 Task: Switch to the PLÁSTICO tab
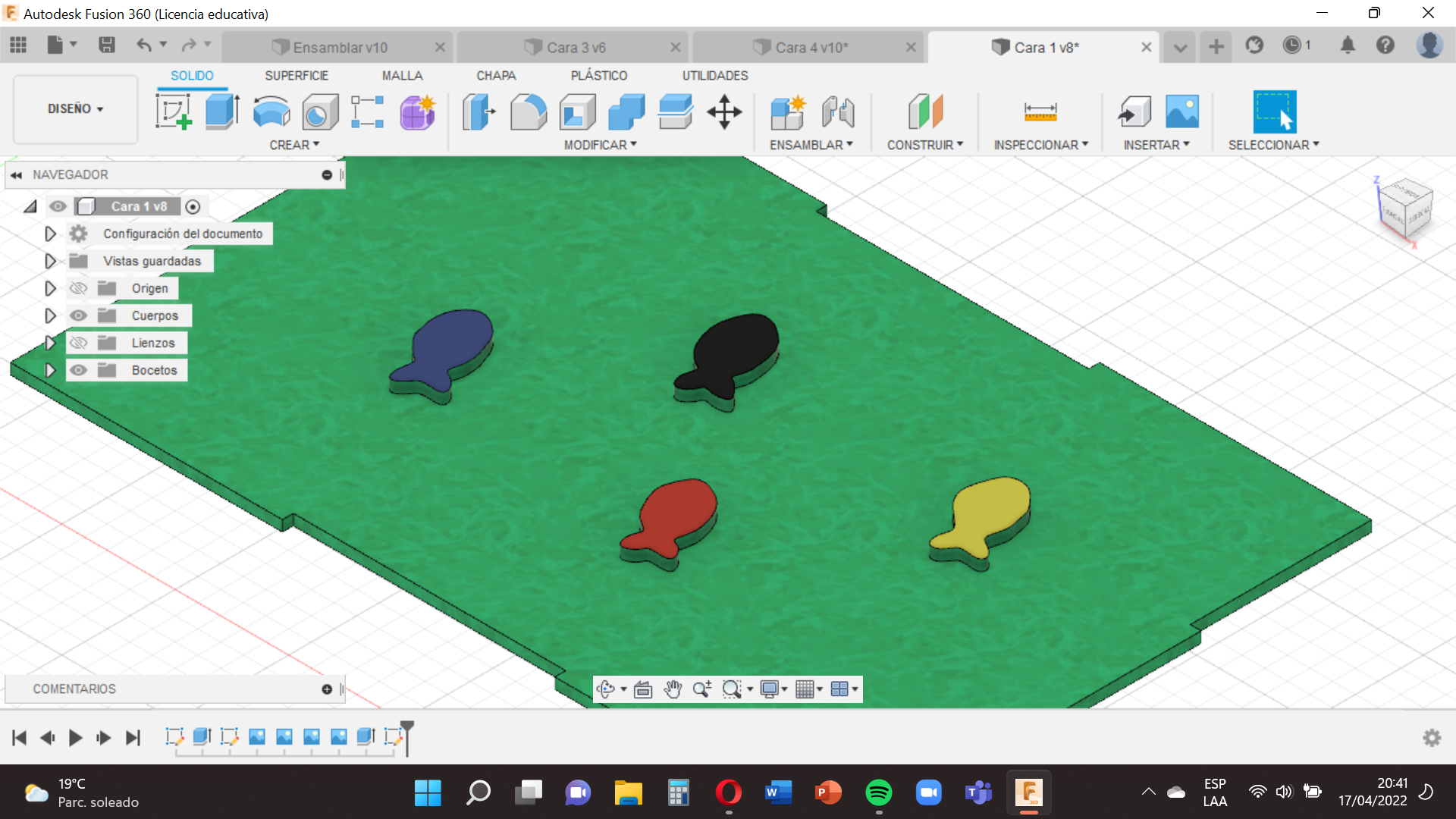599,76
